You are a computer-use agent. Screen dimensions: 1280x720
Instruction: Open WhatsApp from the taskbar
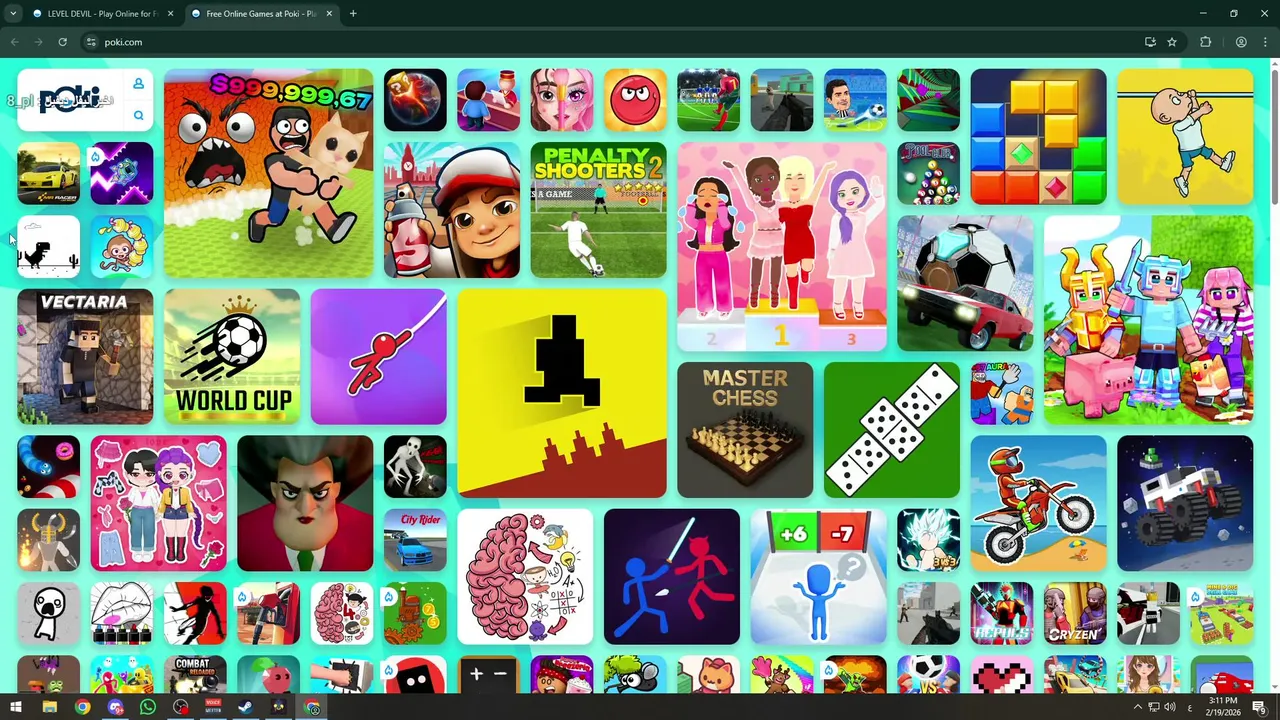(148, 707)
